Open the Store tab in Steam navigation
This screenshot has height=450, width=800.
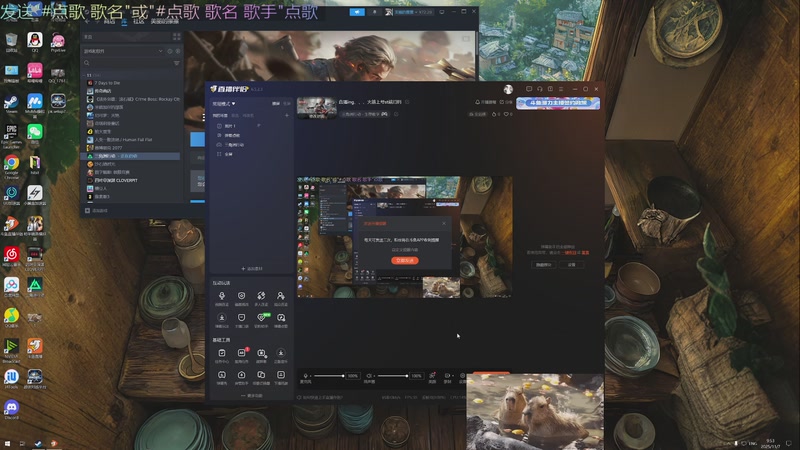109,22
